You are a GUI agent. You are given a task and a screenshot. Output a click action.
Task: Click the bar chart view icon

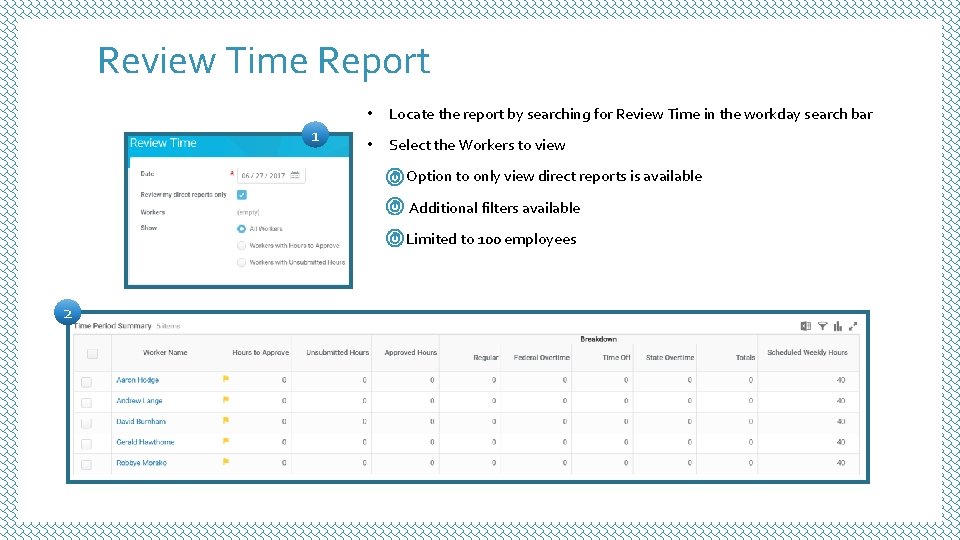pos(838,326)
